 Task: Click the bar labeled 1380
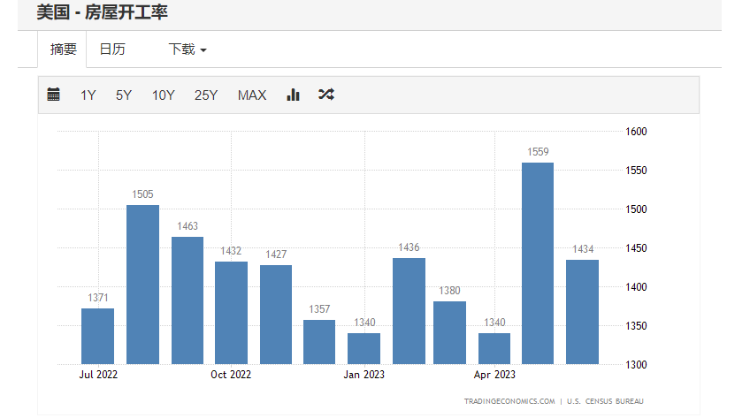[450, 332]
